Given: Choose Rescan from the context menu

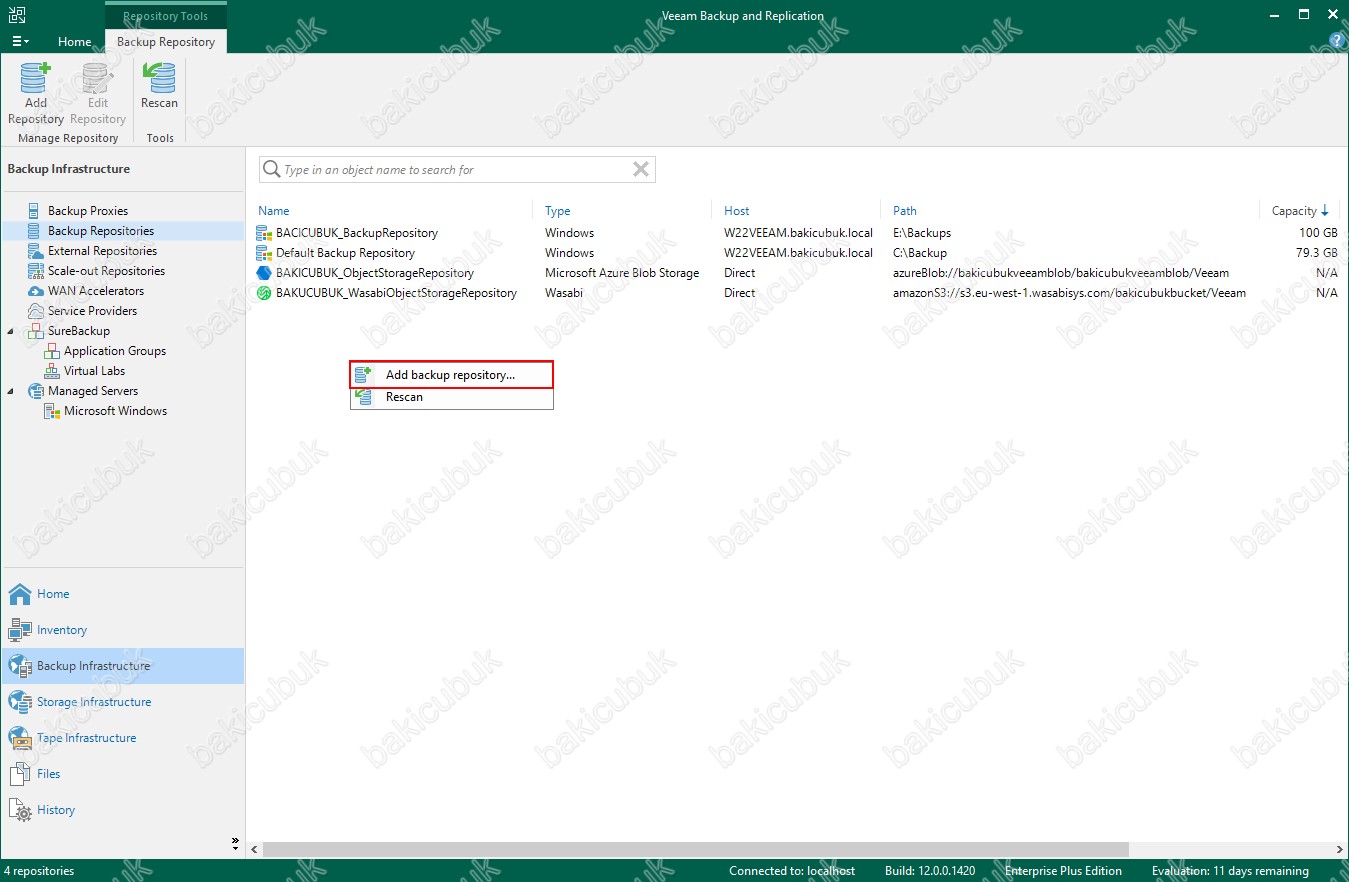Looking at the screenshot, I should pyautogui.click(x=451, y=397).
